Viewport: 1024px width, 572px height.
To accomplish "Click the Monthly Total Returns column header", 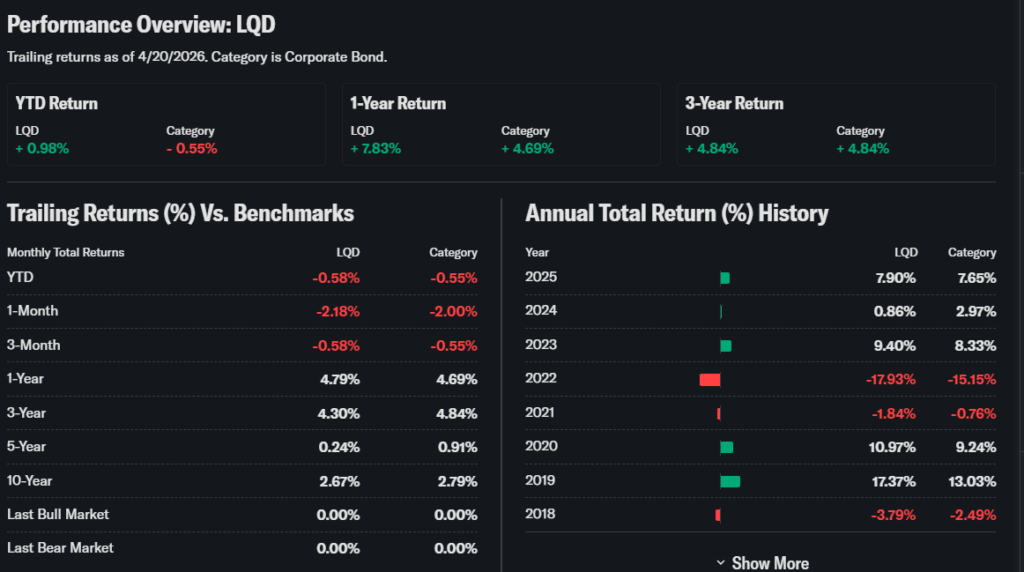I will coord(66,253).
